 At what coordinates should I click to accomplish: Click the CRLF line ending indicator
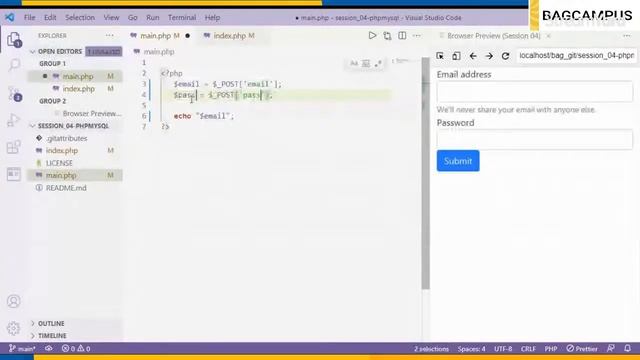[x=528, y=349]
